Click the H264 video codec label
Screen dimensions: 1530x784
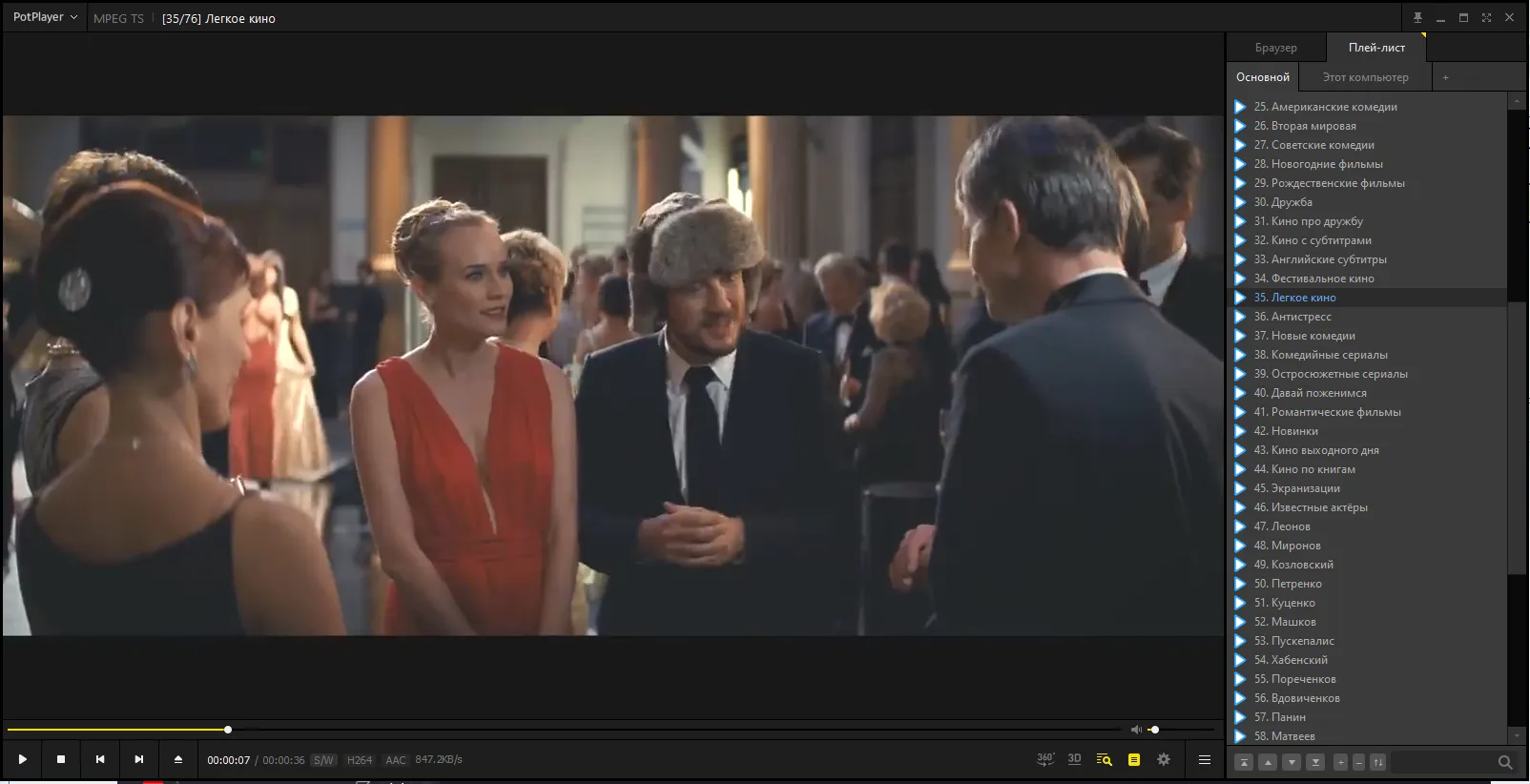coord(360,760)
